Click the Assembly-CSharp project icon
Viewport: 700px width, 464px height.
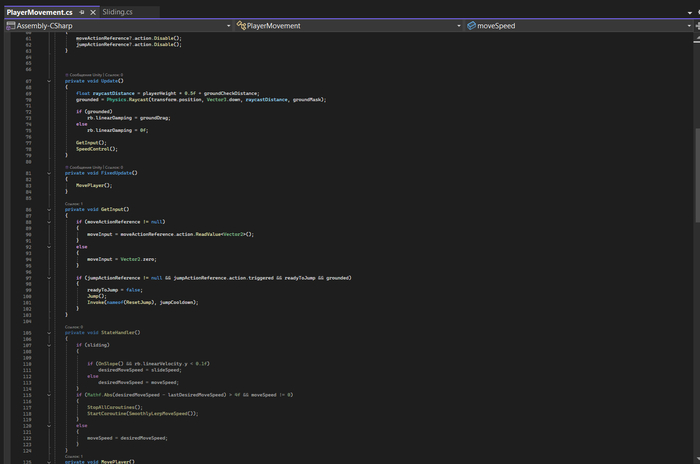pos(9,26)
